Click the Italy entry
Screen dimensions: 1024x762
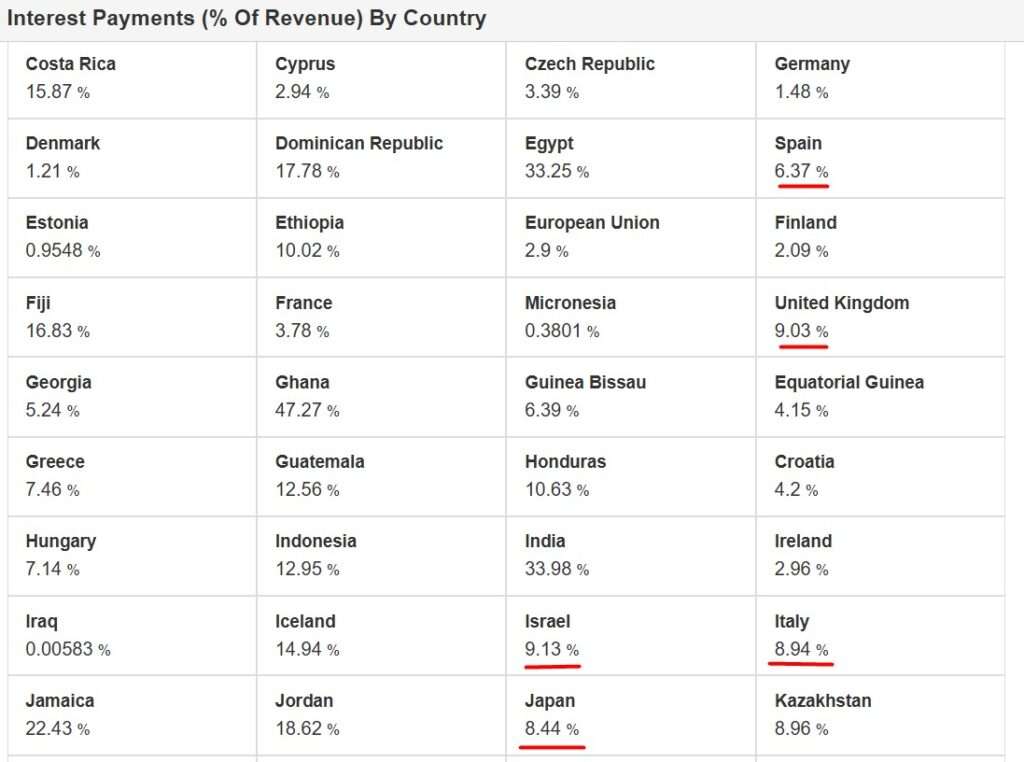tap(792, 622)
